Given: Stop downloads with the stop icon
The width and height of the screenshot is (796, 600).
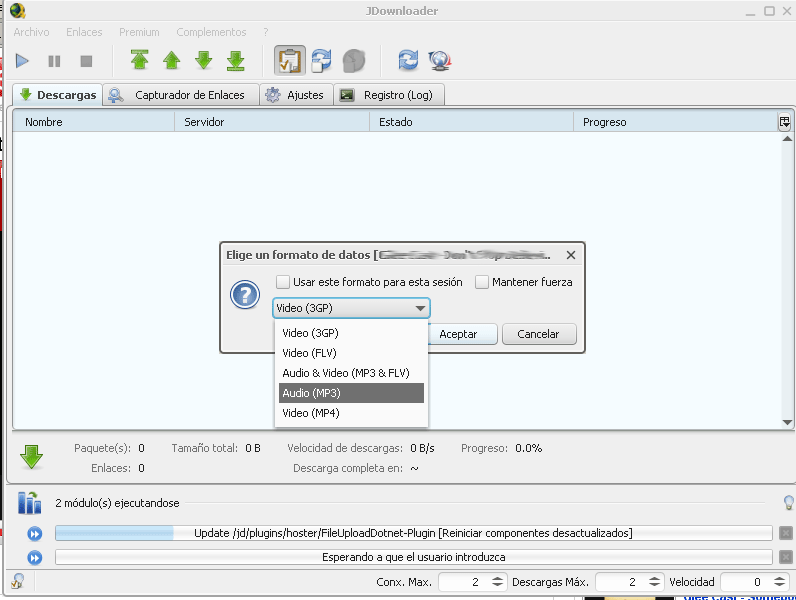Looking at the screenshot, I should point(86,61).
